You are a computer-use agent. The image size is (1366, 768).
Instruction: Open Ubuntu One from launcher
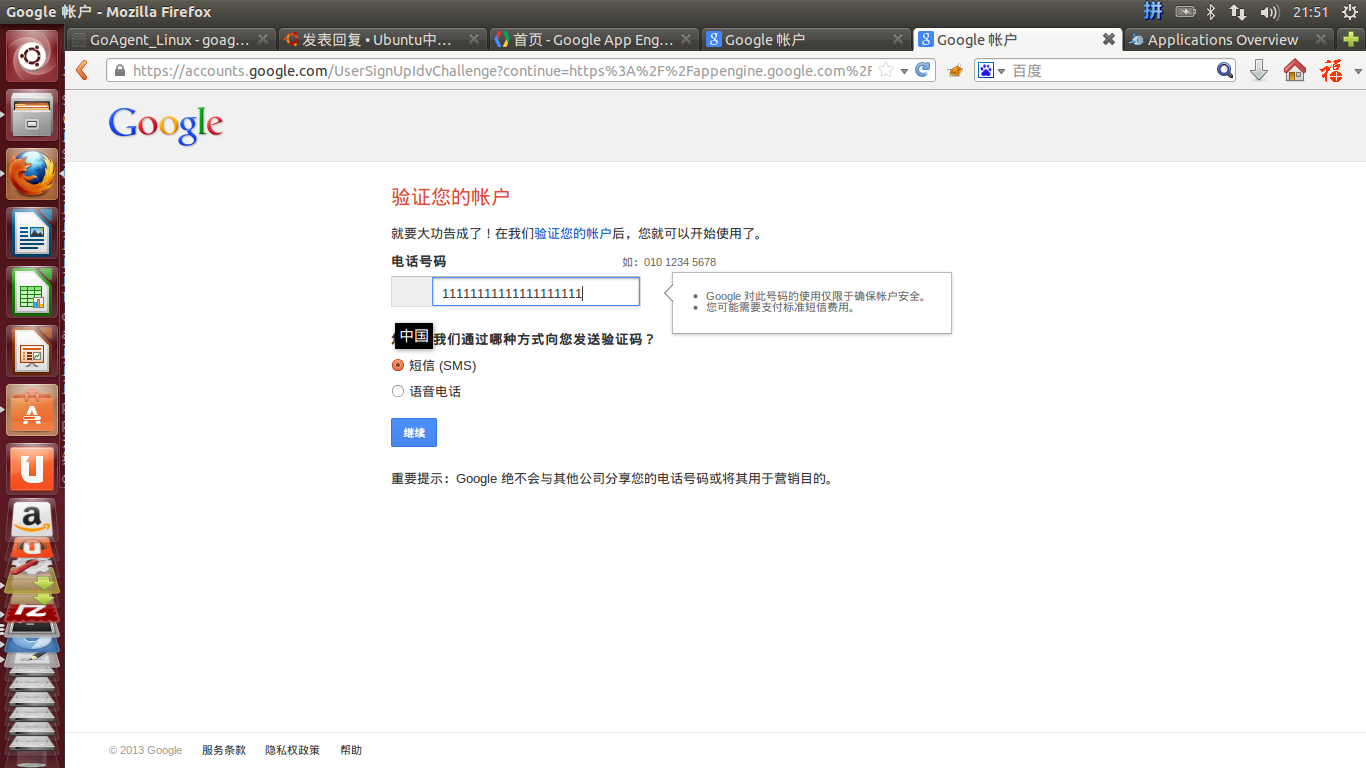point(33,469)
